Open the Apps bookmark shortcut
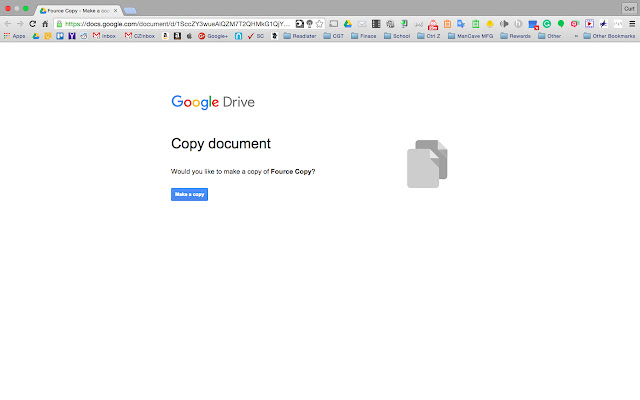The height and width of the screenshot is (400, 640). tap(14, 36)
